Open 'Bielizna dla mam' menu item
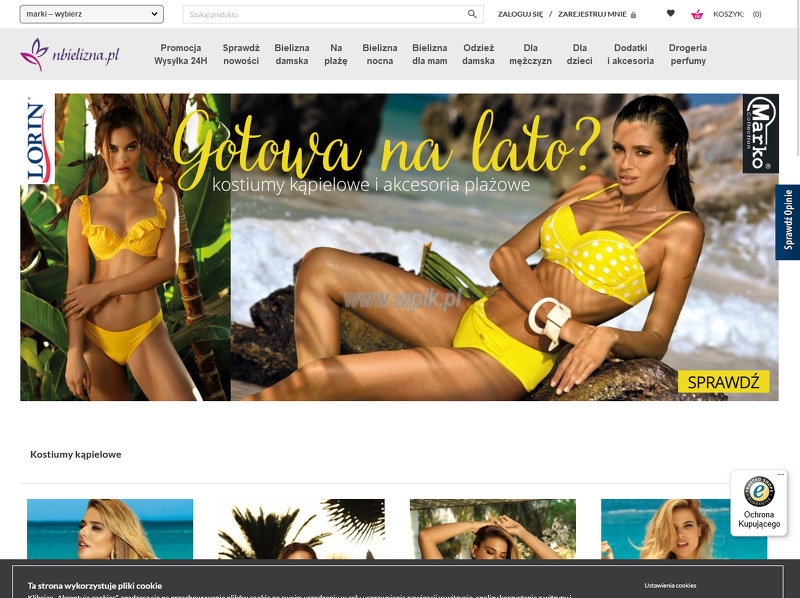This screenshot has height=598, width=800. click(x=430, y=54)
